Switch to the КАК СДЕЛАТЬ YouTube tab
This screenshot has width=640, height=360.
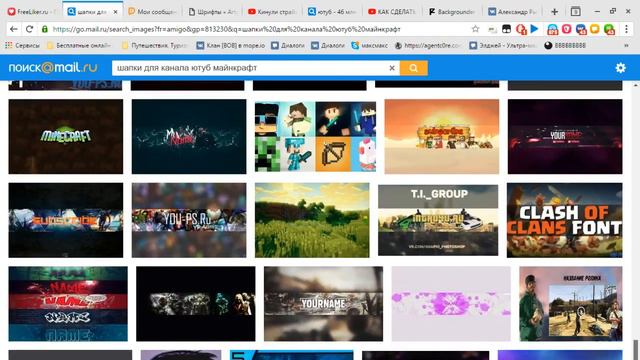tap(392, 12)
